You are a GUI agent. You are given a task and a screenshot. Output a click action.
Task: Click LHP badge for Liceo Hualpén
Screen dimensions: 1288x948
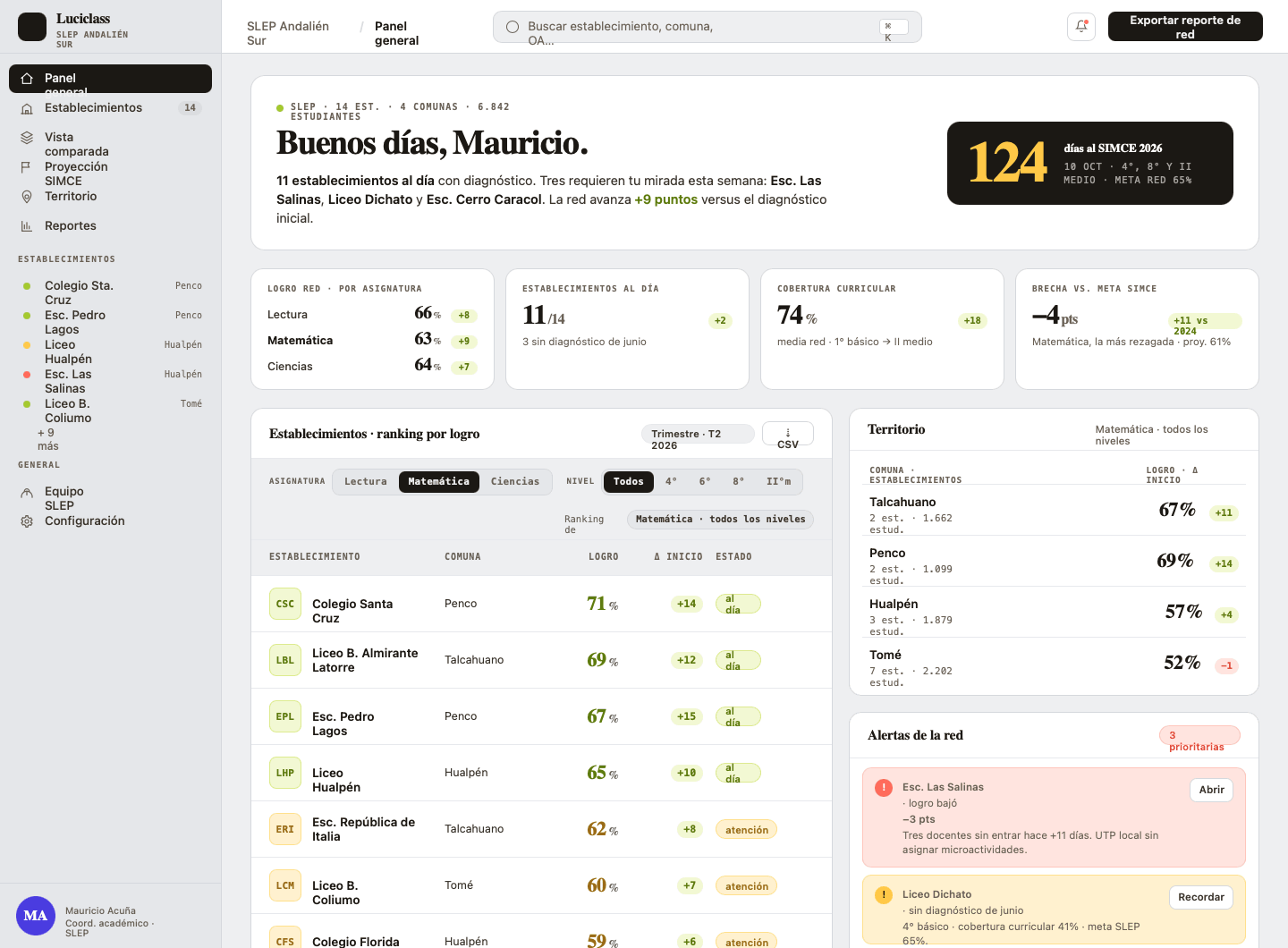coord(285,773)
